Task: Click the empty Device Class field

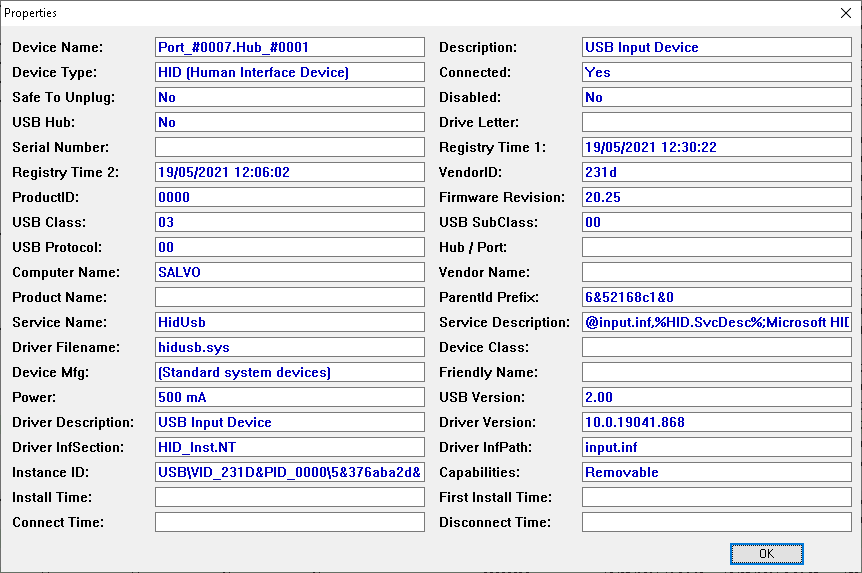Action: pos(717,348)
